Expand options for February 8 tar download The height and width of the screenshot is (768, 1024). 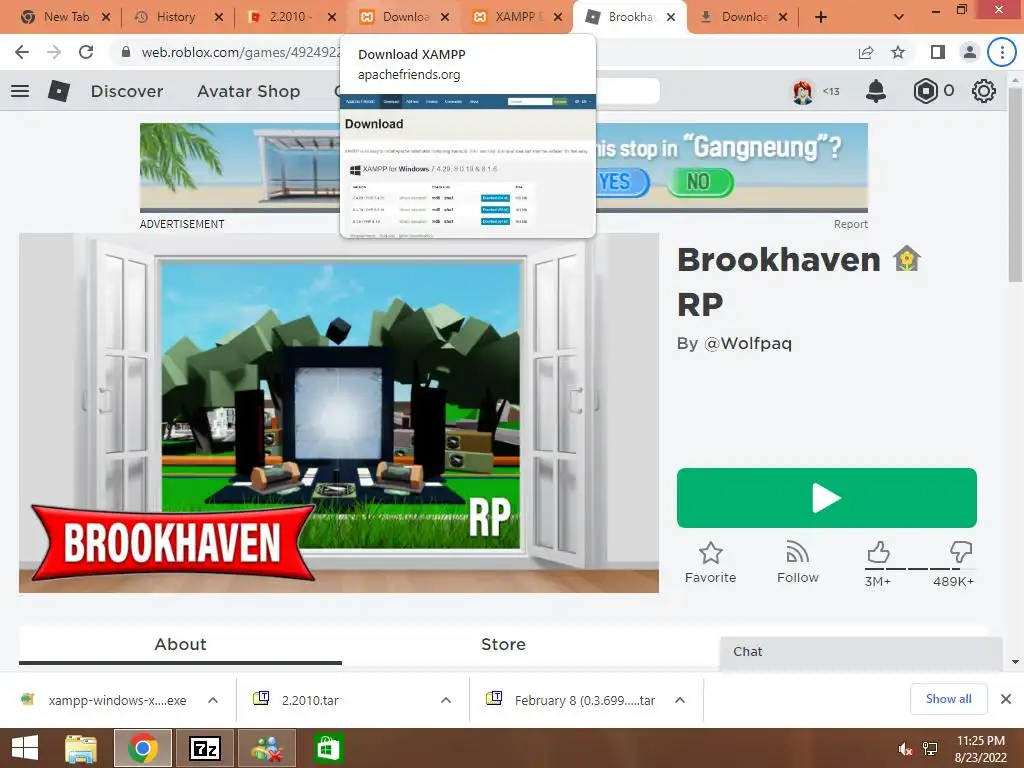coord(680,700)
